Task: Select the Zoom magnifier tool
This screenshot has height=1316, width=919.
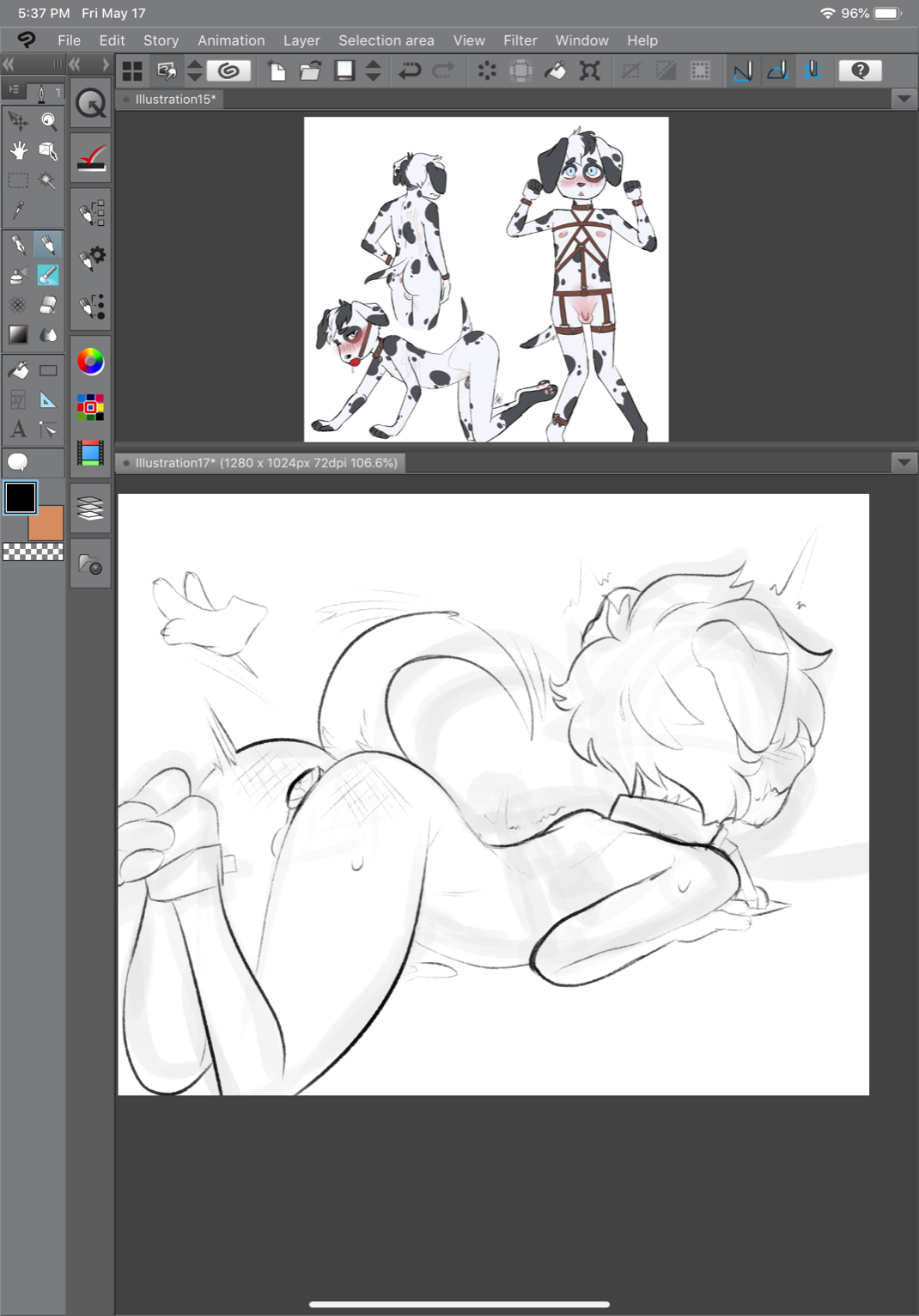Action: click(48, 121)
